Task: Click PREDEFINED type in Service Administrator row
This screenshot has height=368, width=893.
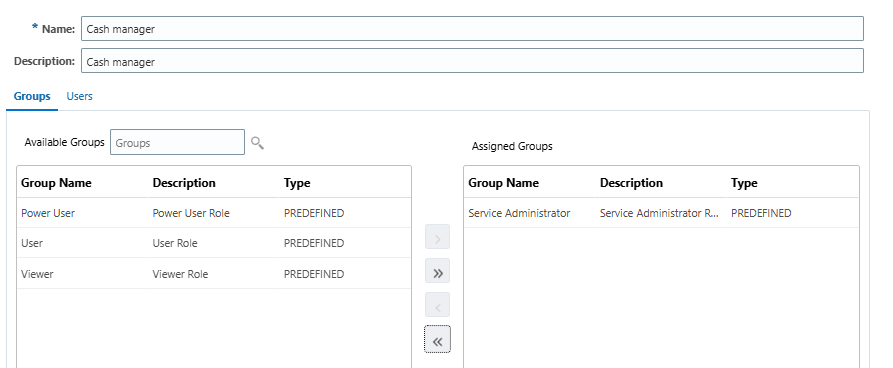Action: click(761, 213)
